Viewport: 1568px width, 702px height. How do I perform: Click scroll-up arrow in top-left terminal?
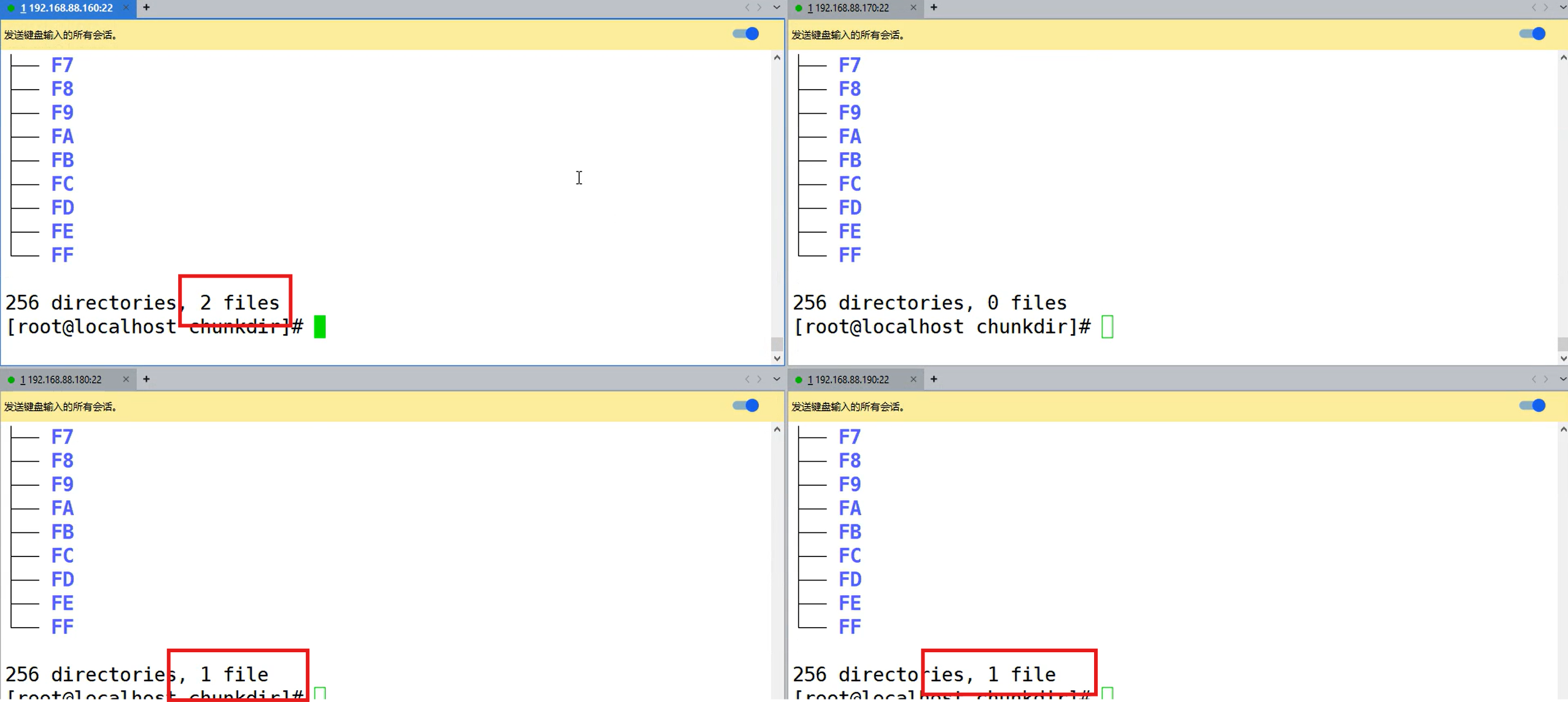[777, 58]
